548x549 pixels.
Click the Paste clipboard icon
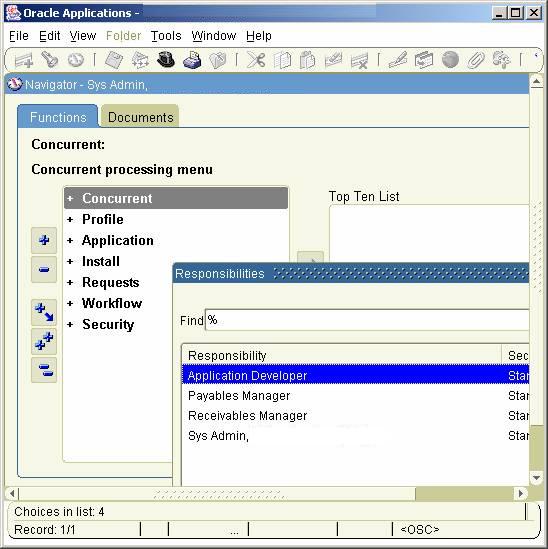point(307,60)
